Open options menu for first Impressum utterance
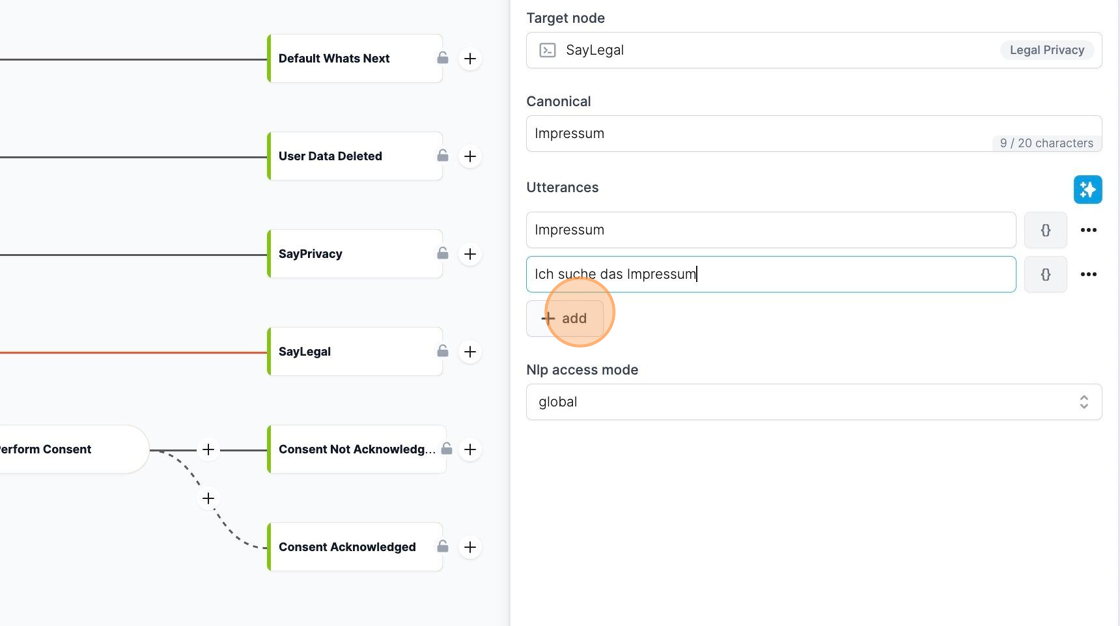The height and width of the screenshot is (626, 1120). pos(1088,230)
